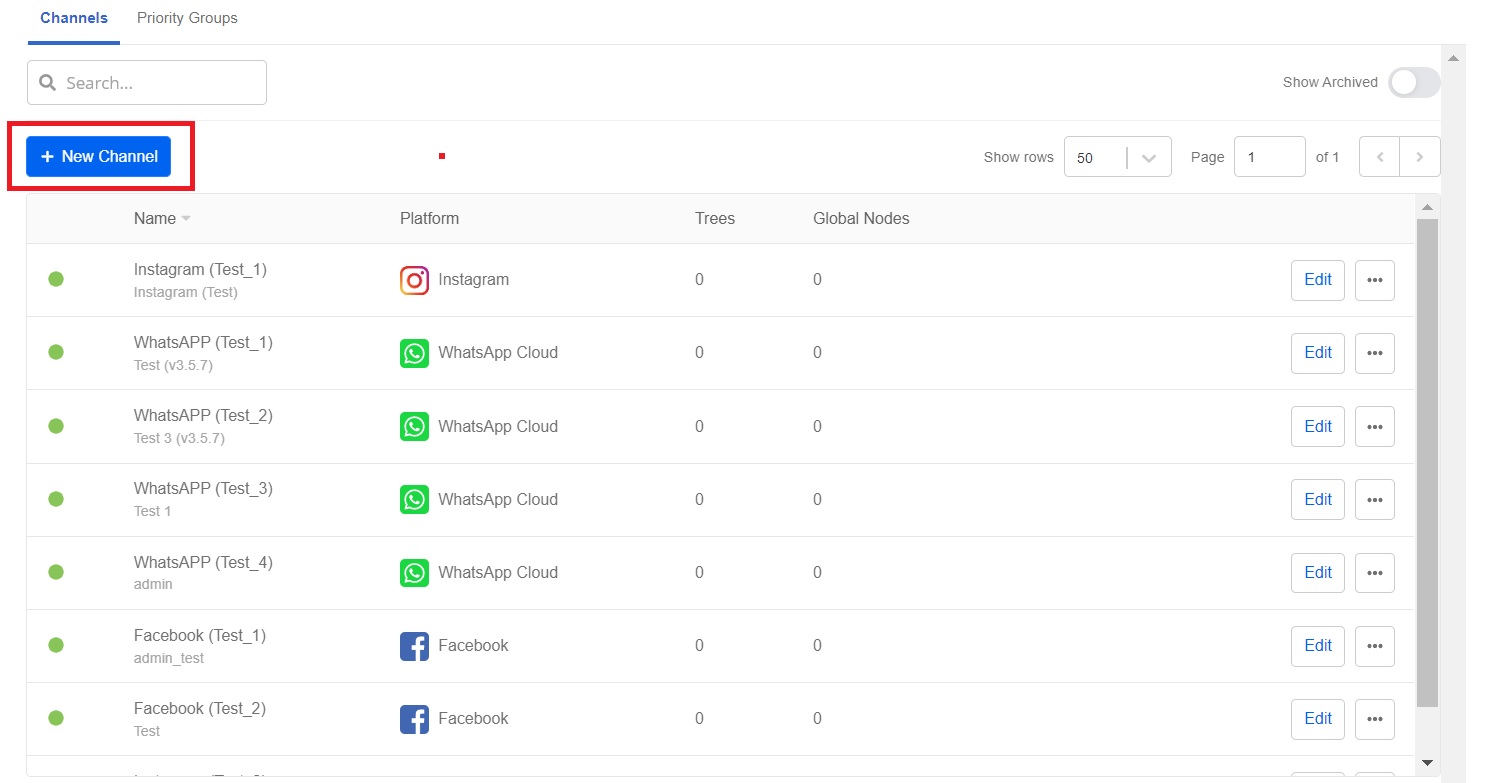The image size is (1491, 783).
Task: Open the Show rows dropdown
Action: 1117,157
